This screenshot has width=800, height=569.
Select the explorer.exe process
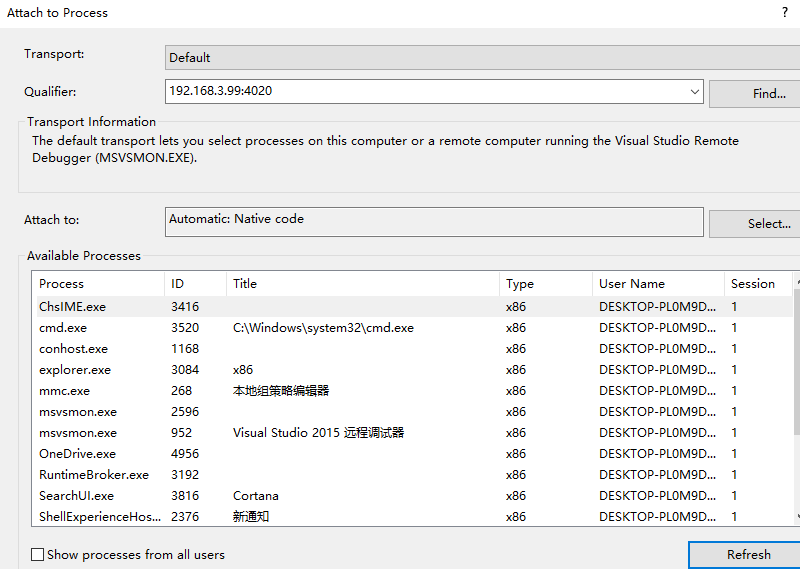[75, 370]
